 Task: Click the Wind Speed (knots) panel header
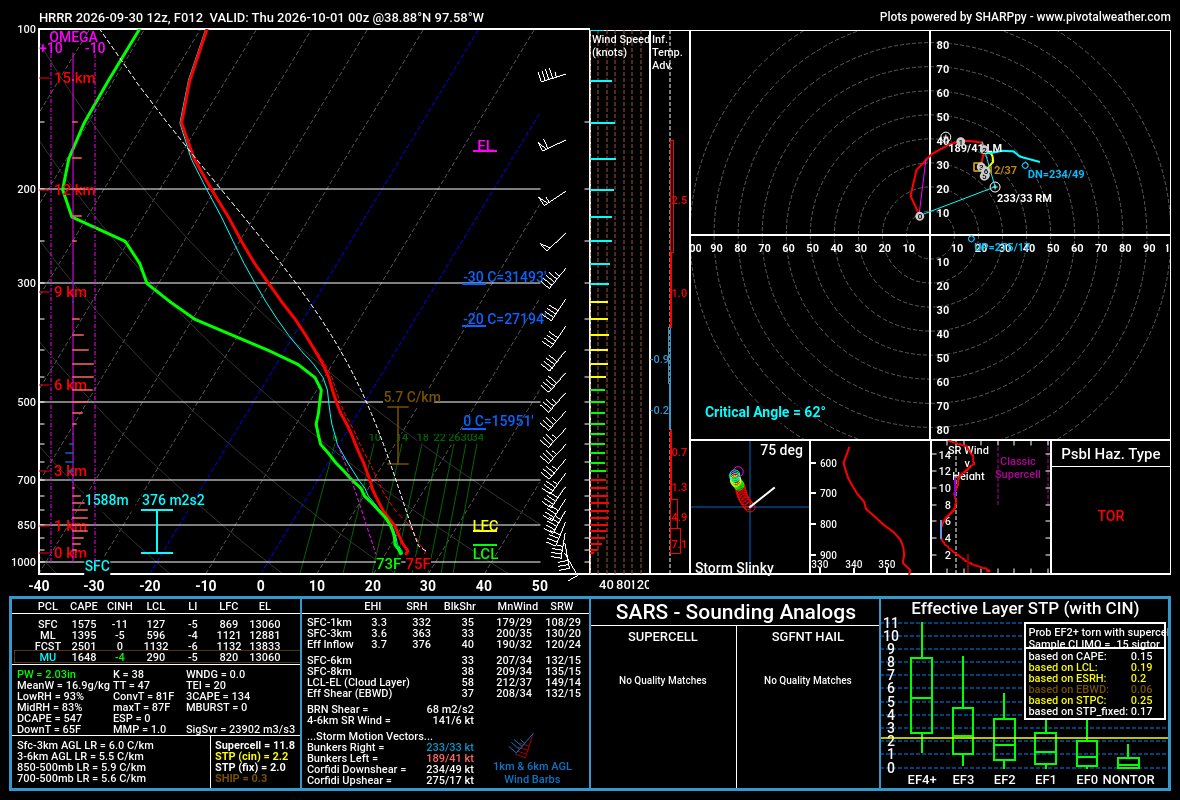(620, 45)
